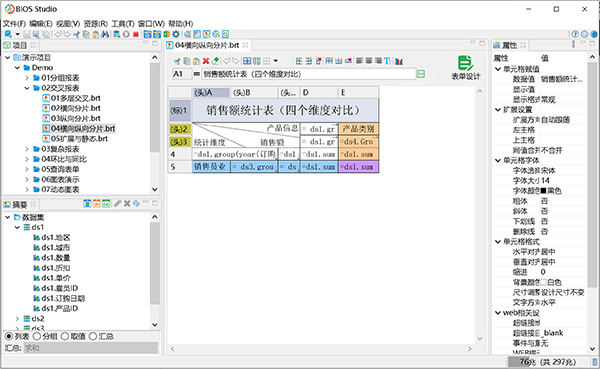Select the blue 销售员业 cell
Image resolution: width=600 pixels, height=369 pixels.
(x=211, y=167)
